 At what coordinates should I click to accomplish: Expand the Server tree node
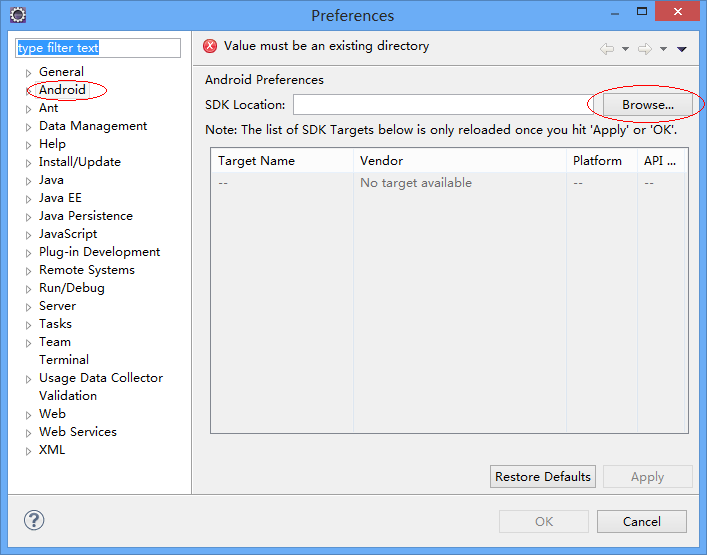(28, 307)
